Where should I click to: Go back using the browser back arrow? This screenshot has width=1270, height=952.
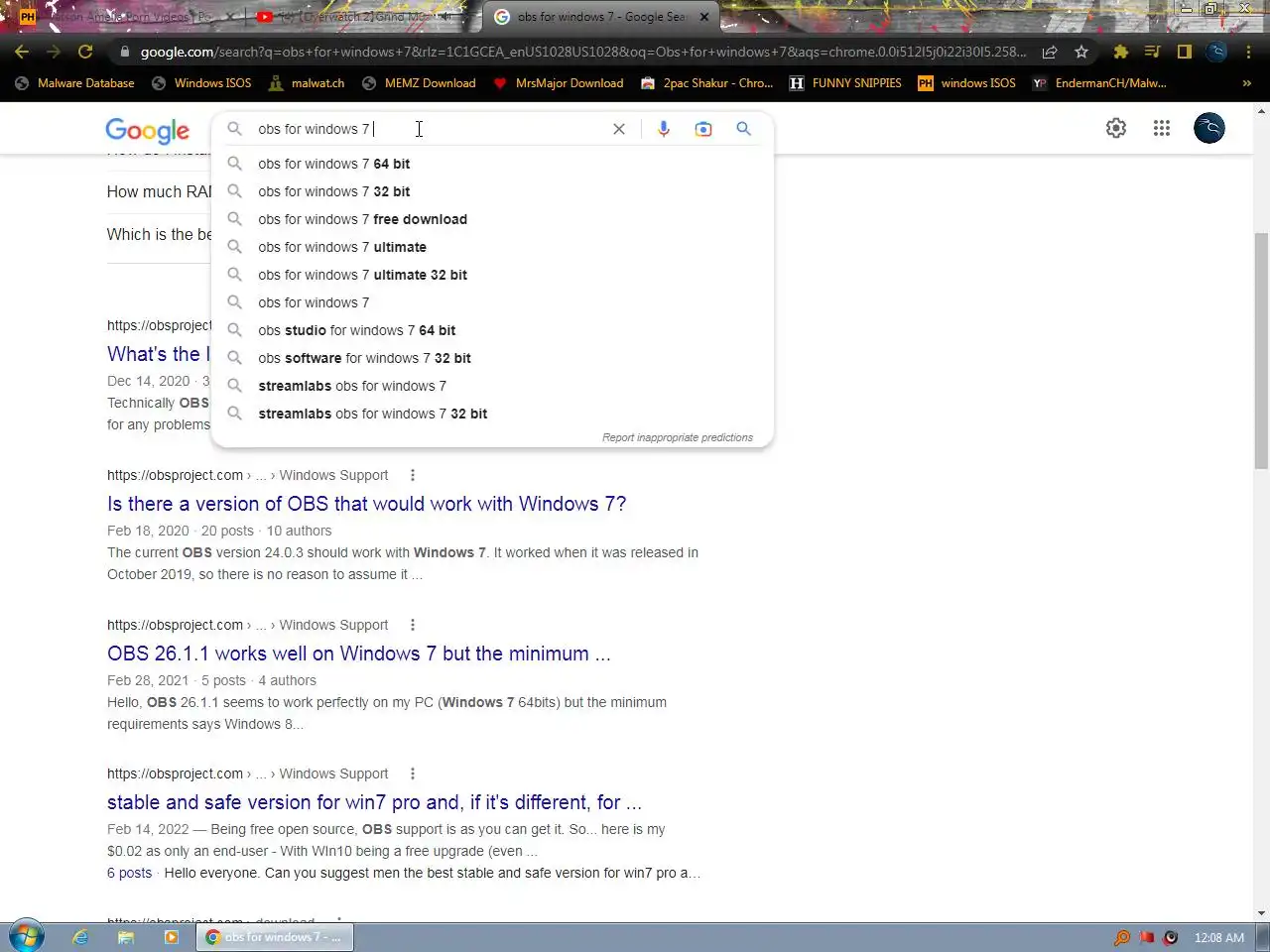pyautogui.click(x=22, y=52)
